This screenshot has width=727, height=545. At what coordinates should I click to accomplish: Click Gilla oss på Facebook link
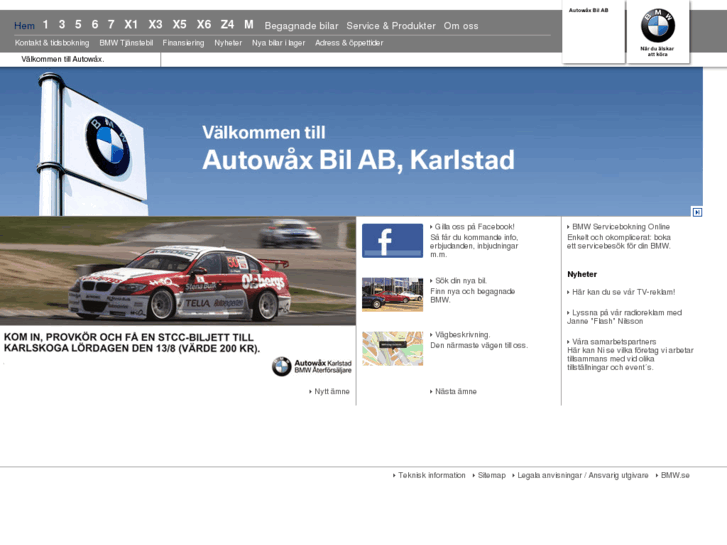pyautogui.click(x=472, y=227)
